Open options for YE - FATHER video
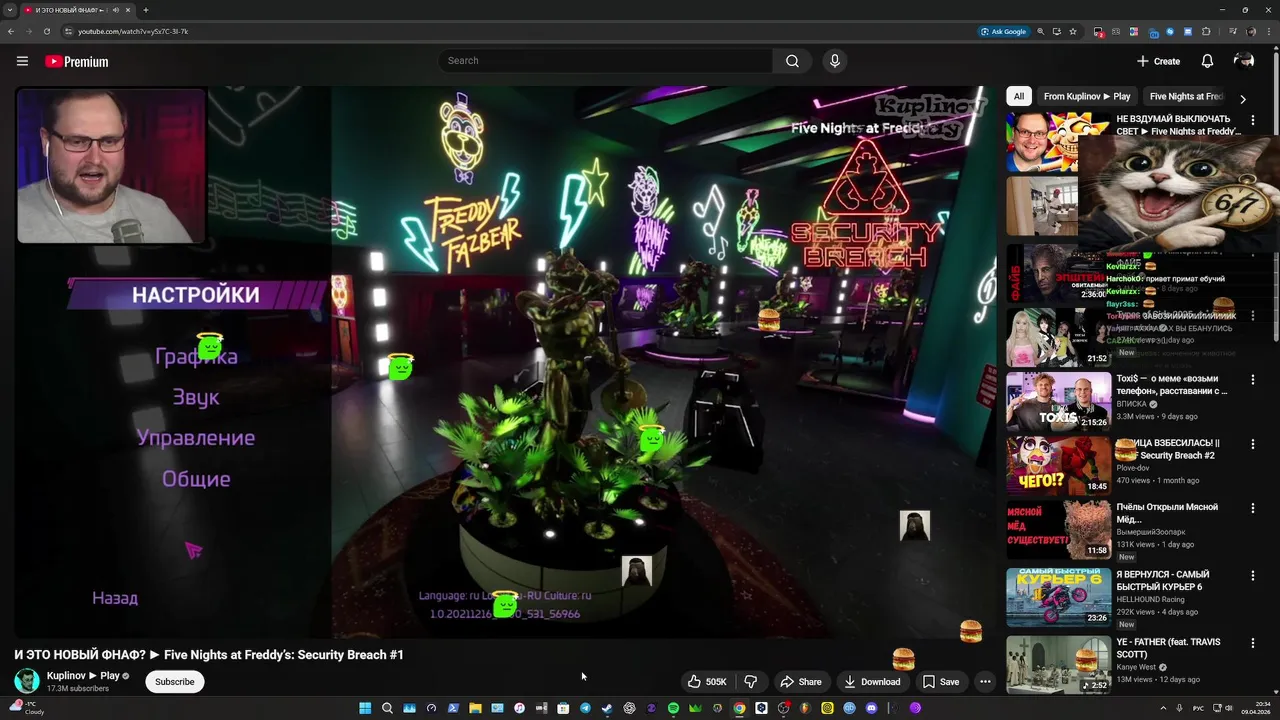Viewport: 1280px width, 720px height. pos(1252,644)
